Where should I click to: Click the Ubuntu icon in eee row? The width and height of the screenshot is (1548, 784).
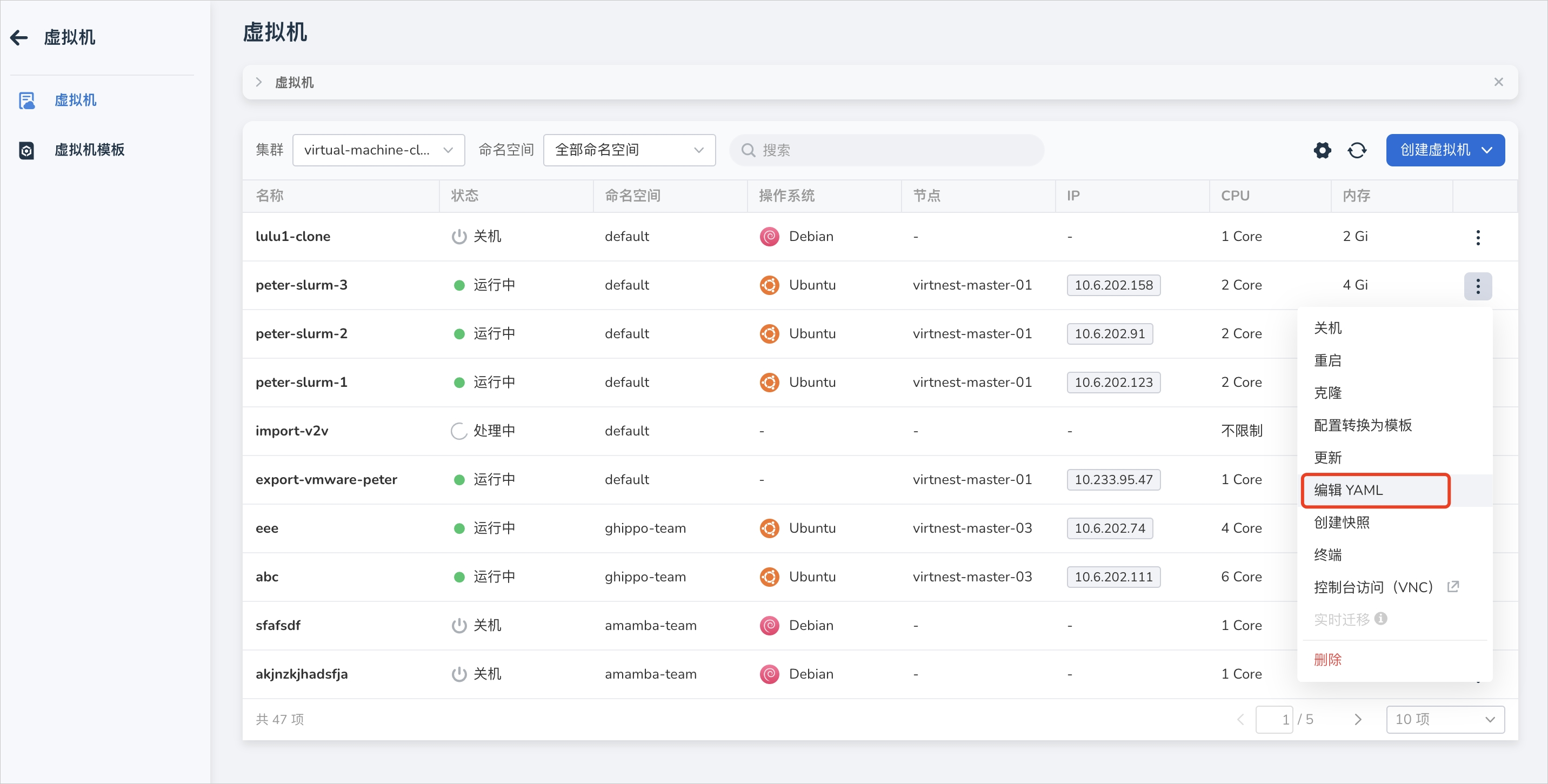(x=769, y=528)
